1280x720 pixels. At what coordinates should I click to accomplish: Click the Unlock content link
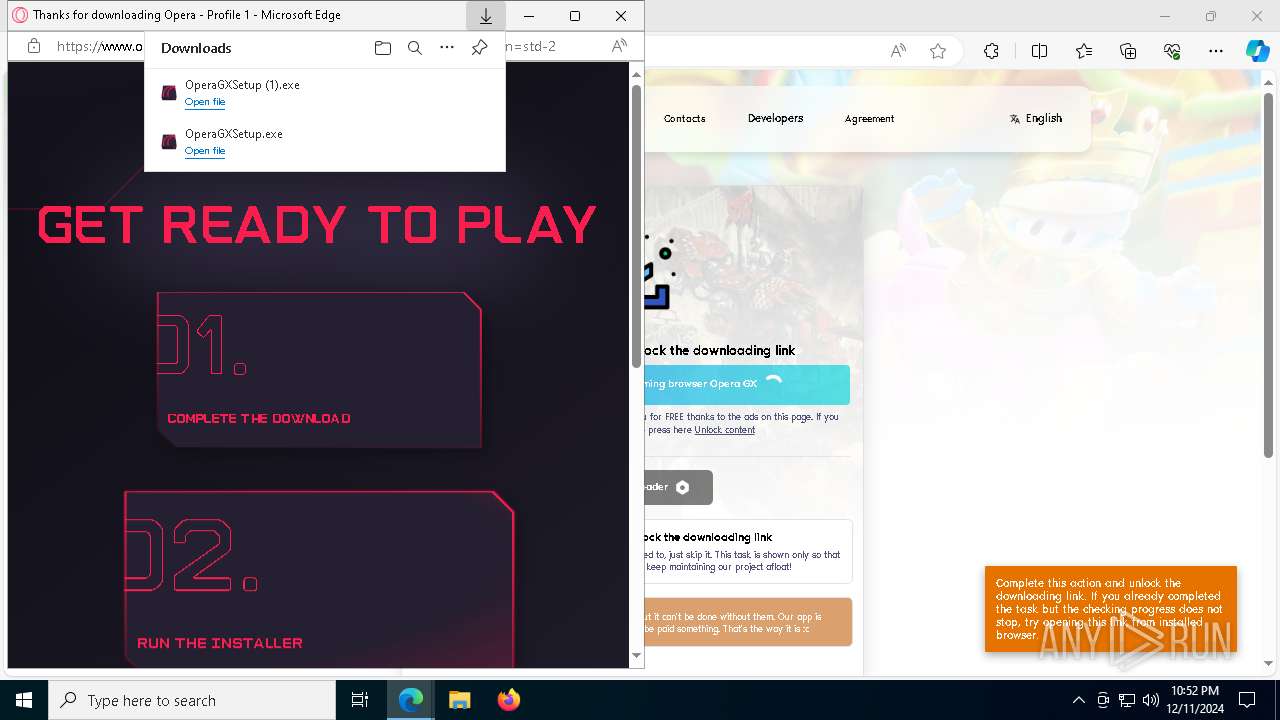(x=725, y=430)
